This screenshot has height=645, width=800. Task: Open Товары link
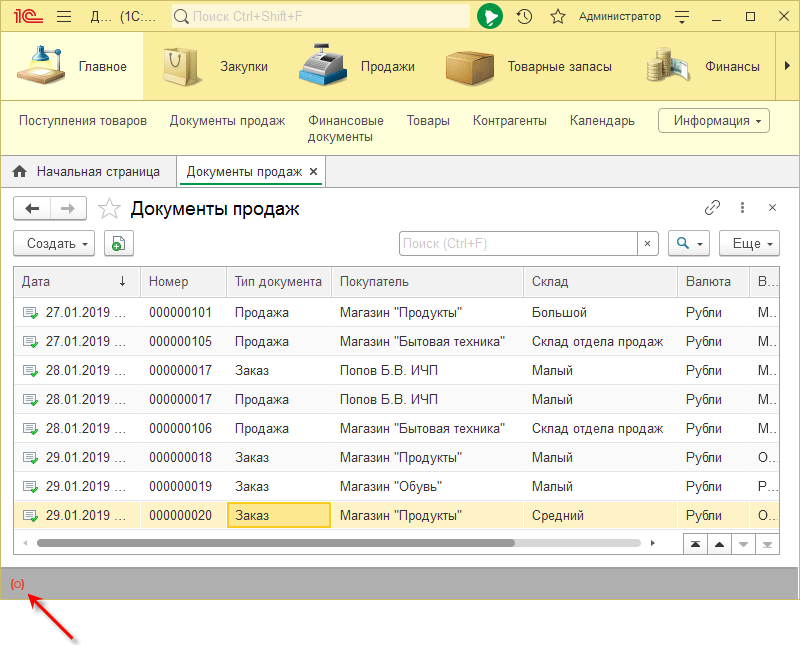pos(428,120)
